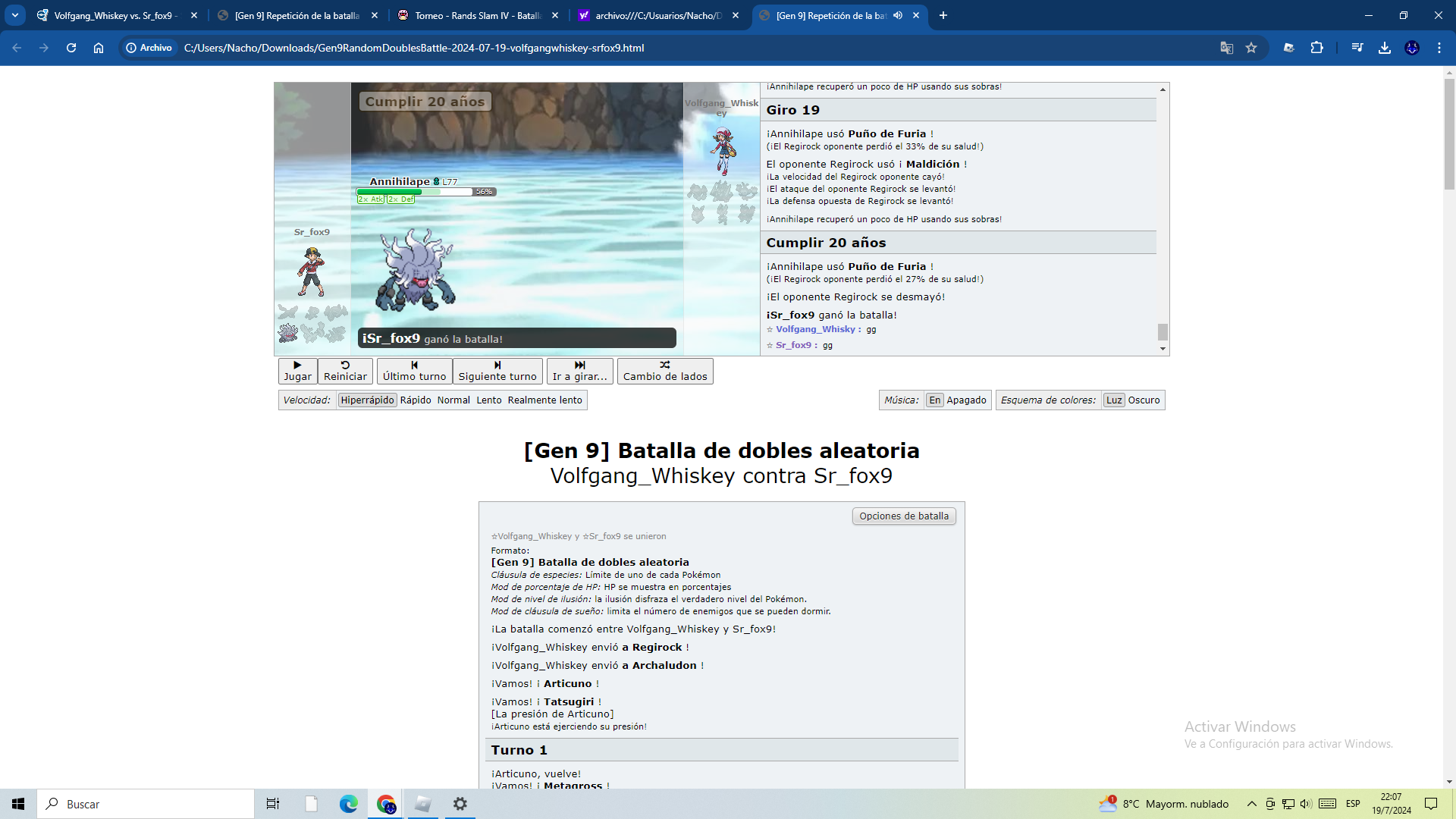Screen dimensions: 1456x819
Task: Choose Luz color scheme
Action: (1114, 400)
